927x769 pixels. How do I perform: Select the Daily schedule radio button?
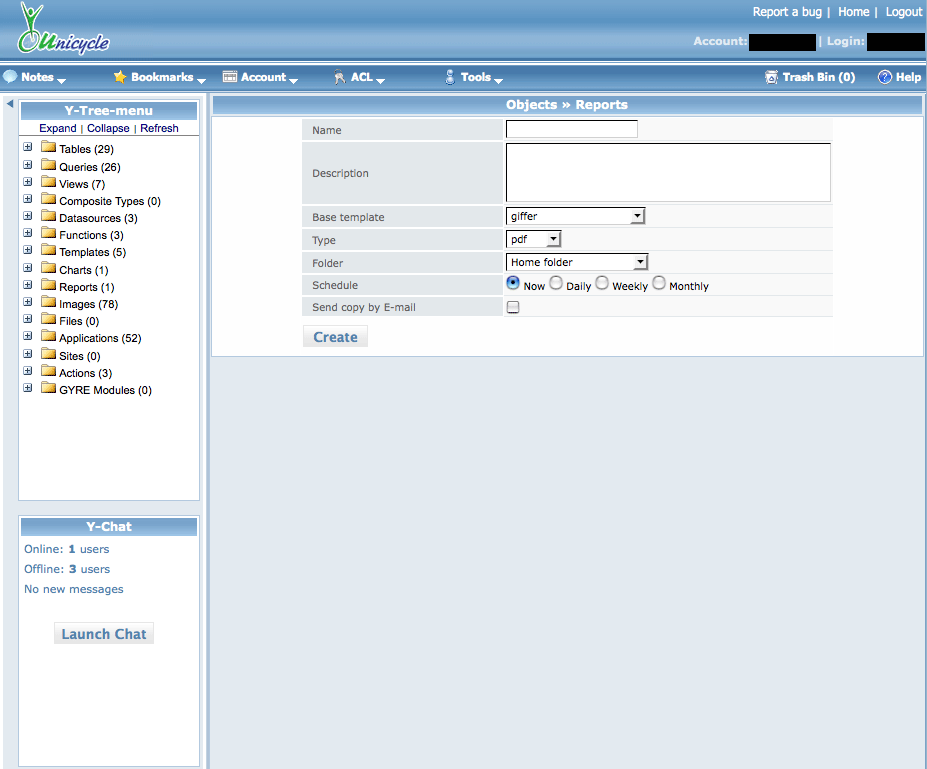[x=556, y=284]
